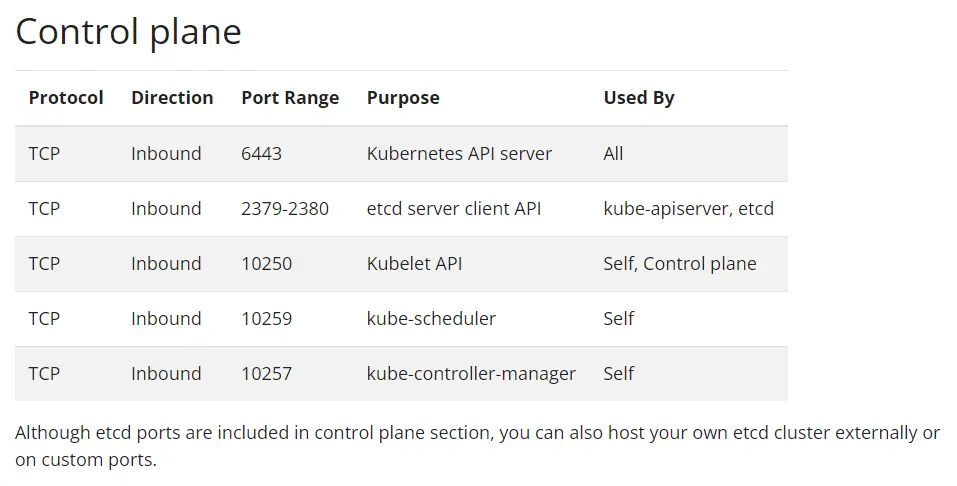Screen dimensions: 957x486
Task: Click the Protocol column header
Action: pos(66,98)
